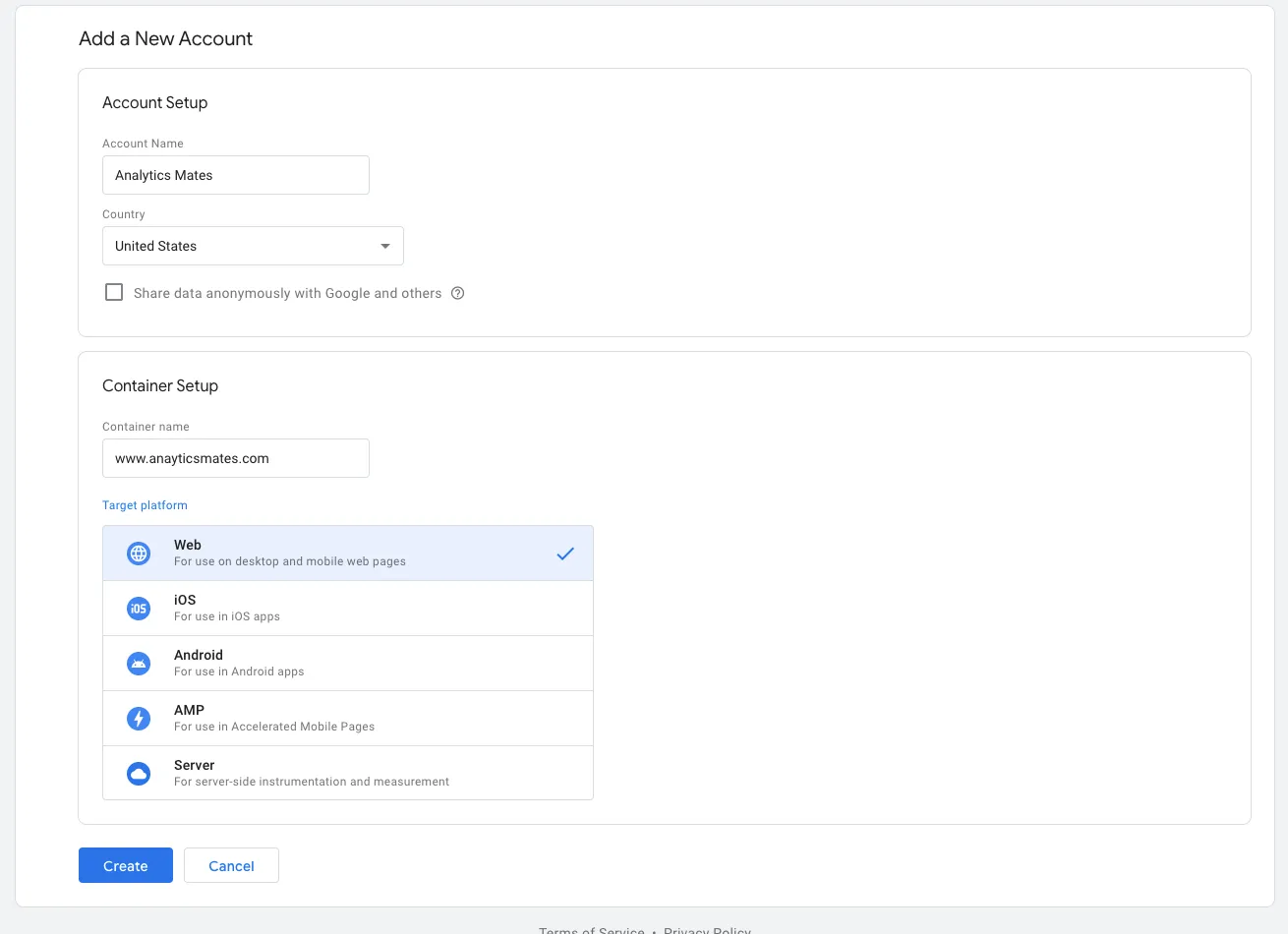Click the Create button

coord(126,865)
